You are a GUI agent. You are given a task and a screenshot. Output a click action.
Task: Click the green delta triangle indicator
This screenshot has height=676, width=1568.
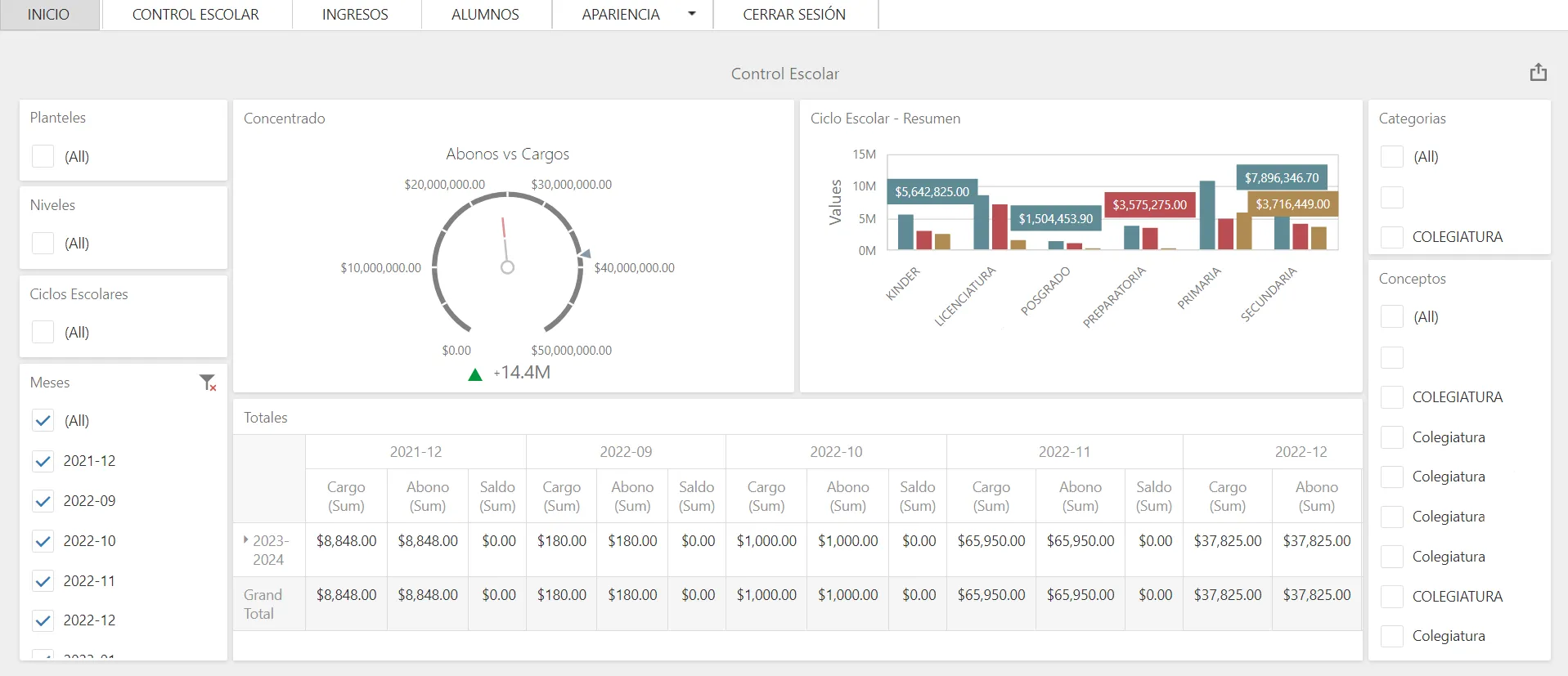pyautogui.click(x=474, y=374)
